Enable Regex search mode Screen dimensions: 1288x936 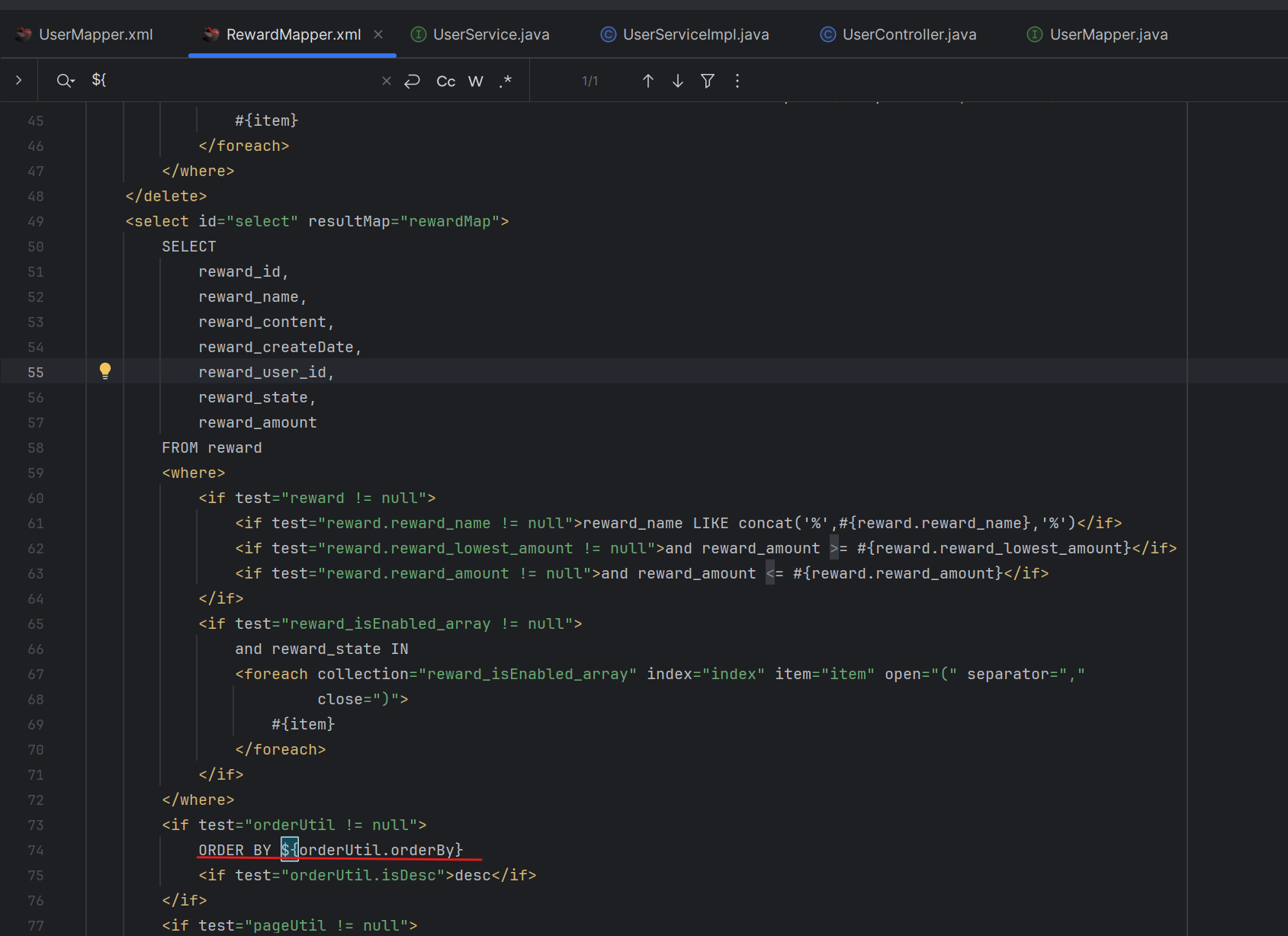(x=505, y=82)
